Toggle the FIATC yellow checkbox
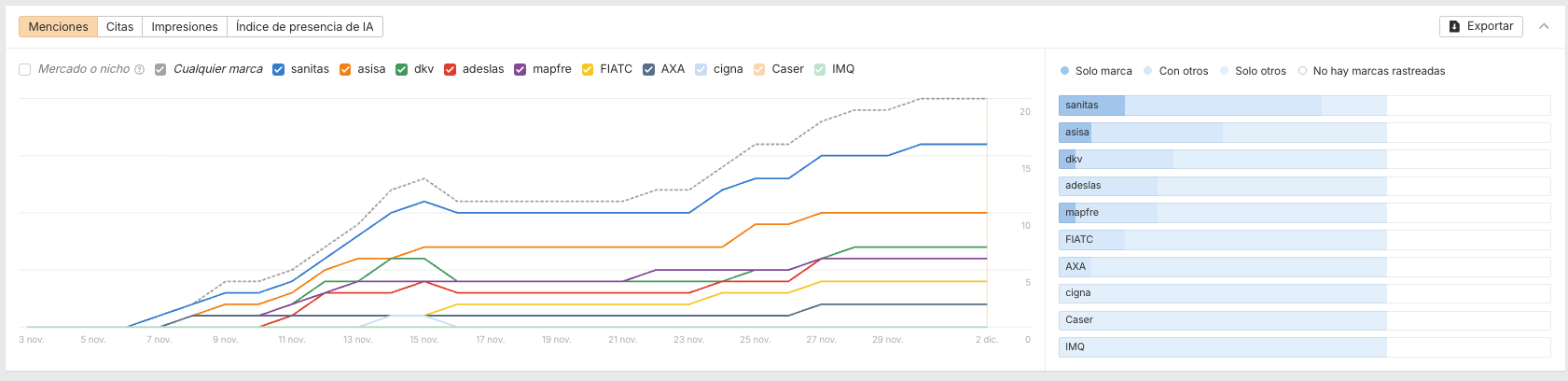 point(587,69)
